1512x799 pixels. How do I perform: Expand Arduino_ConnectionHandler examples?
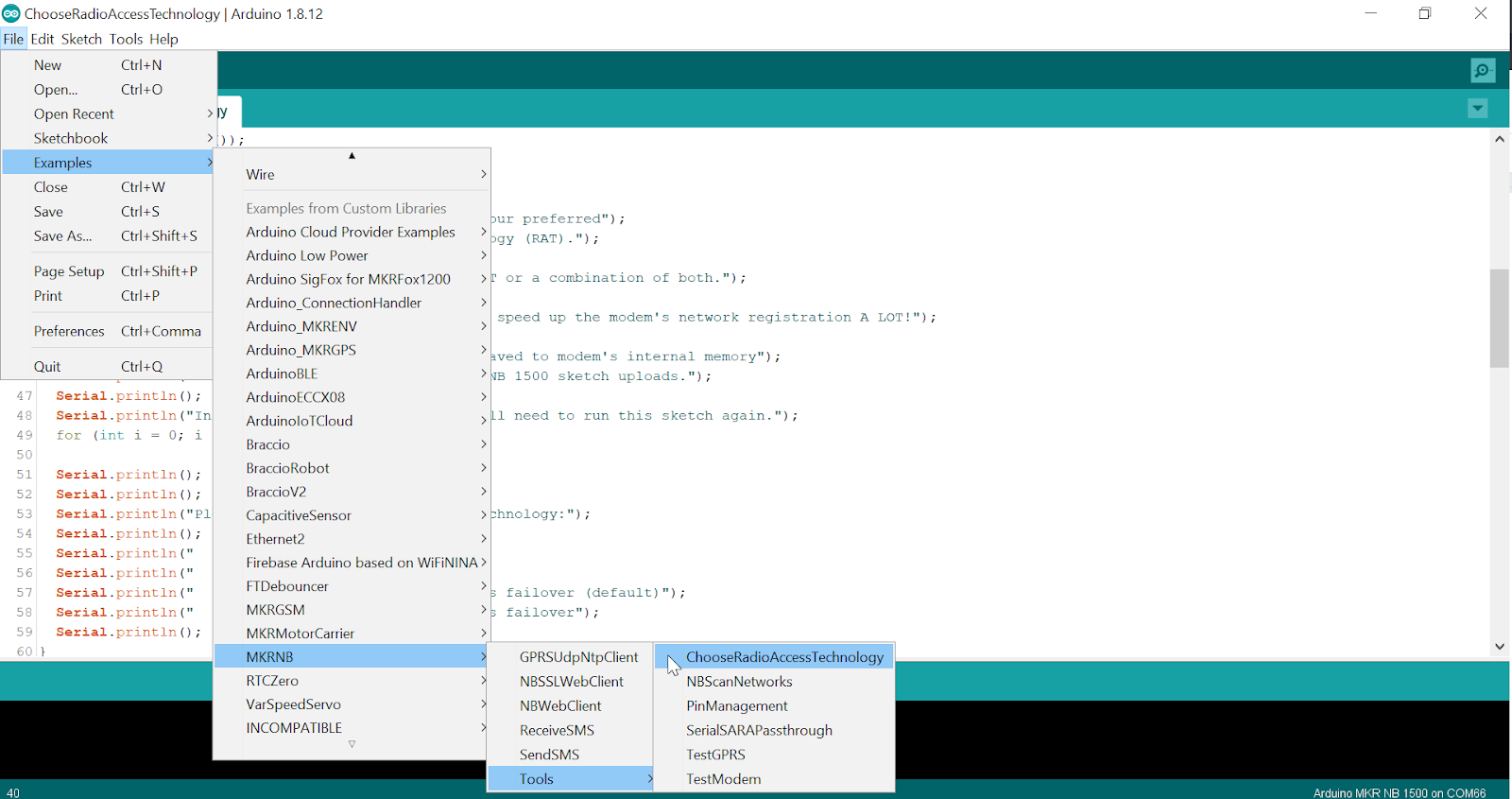click(352, 303)
